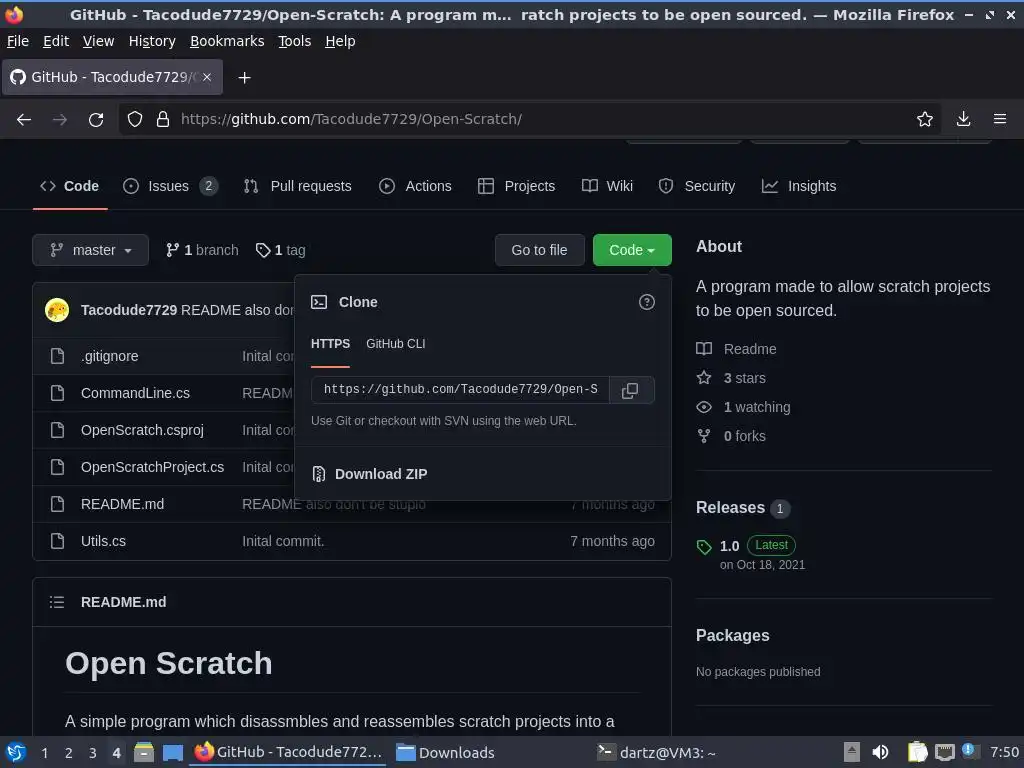Click the tray icon with notification badge
1024x768 pixels.
click(x=968, y=751)
